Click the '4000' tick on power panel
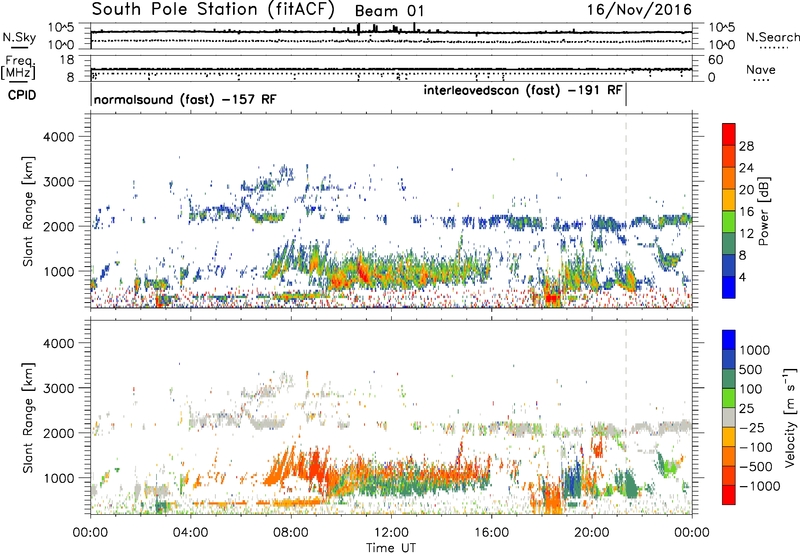 pos(58,137)
